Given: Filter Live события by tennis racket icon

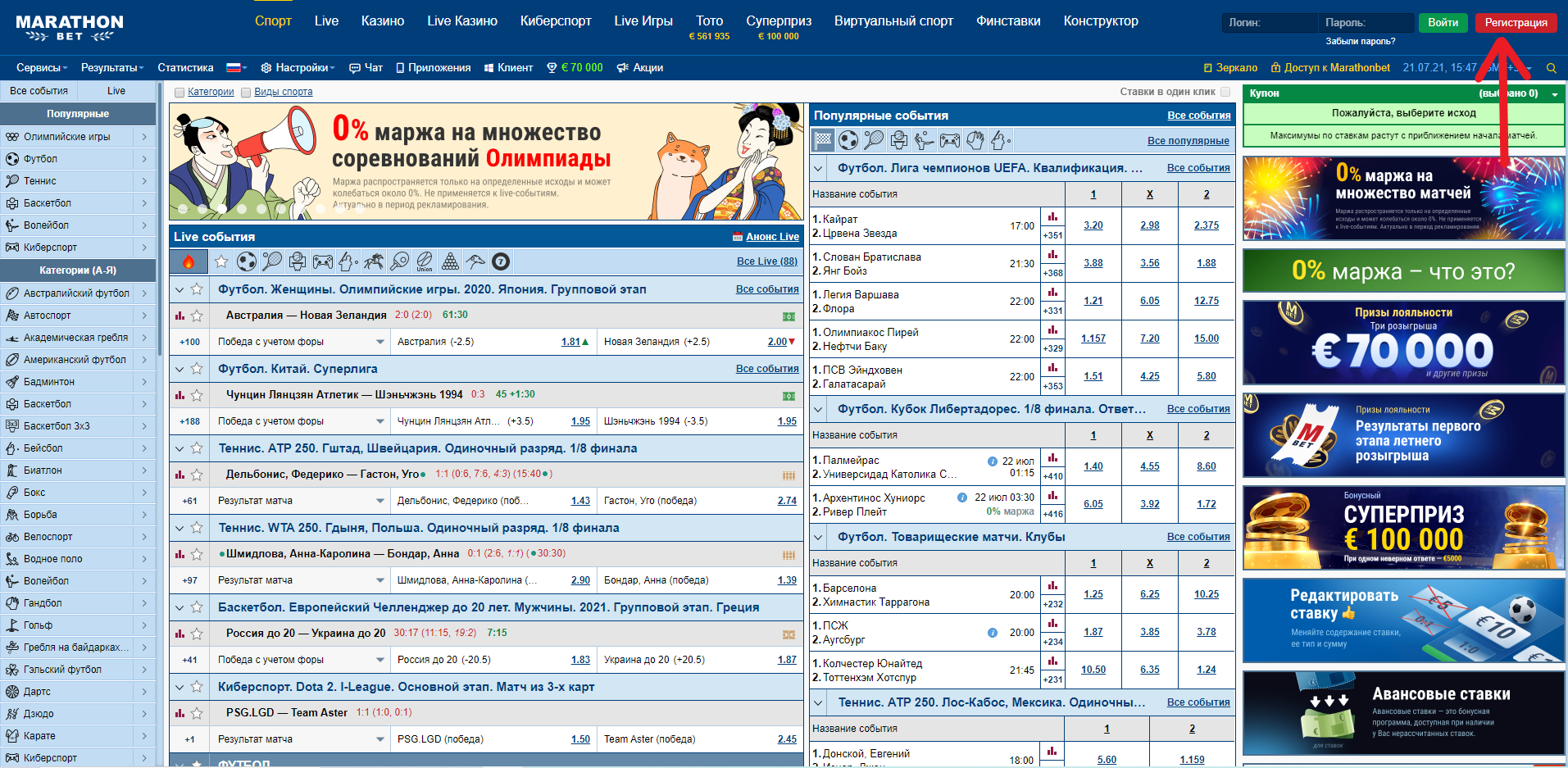Looking at the screenshot, I should [x=272, y=261].
